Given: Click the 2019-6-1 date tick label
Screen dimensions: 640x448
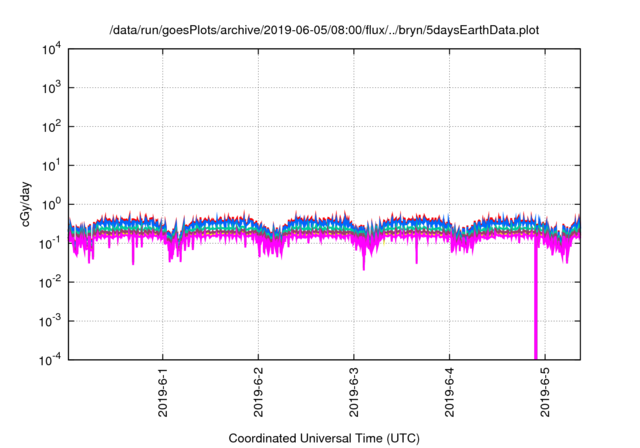Looking at the screenshot, I should pos(163,392).
